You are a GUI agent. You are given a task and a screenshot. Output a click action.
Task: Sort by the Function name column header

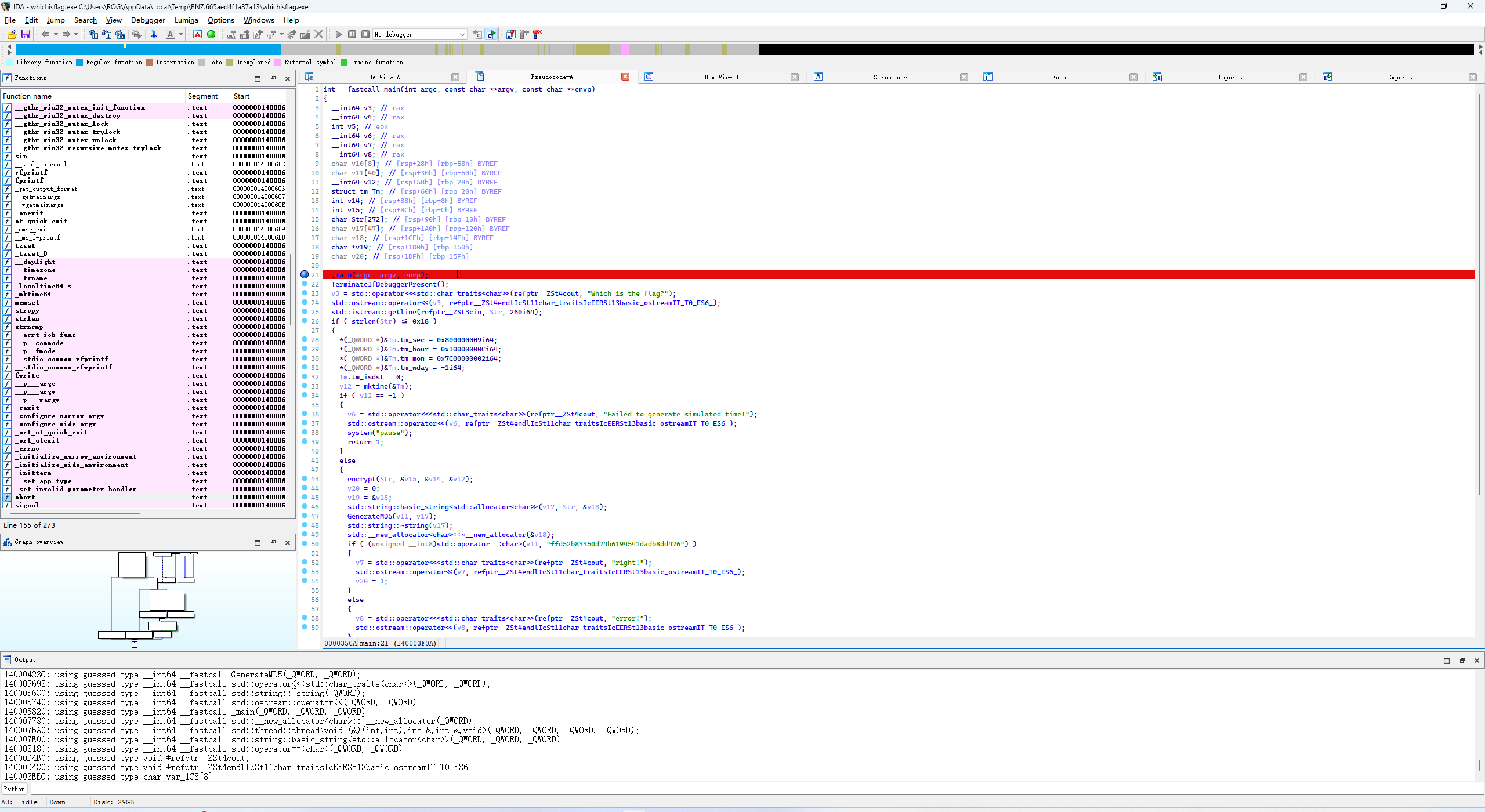tap(93, 96)
